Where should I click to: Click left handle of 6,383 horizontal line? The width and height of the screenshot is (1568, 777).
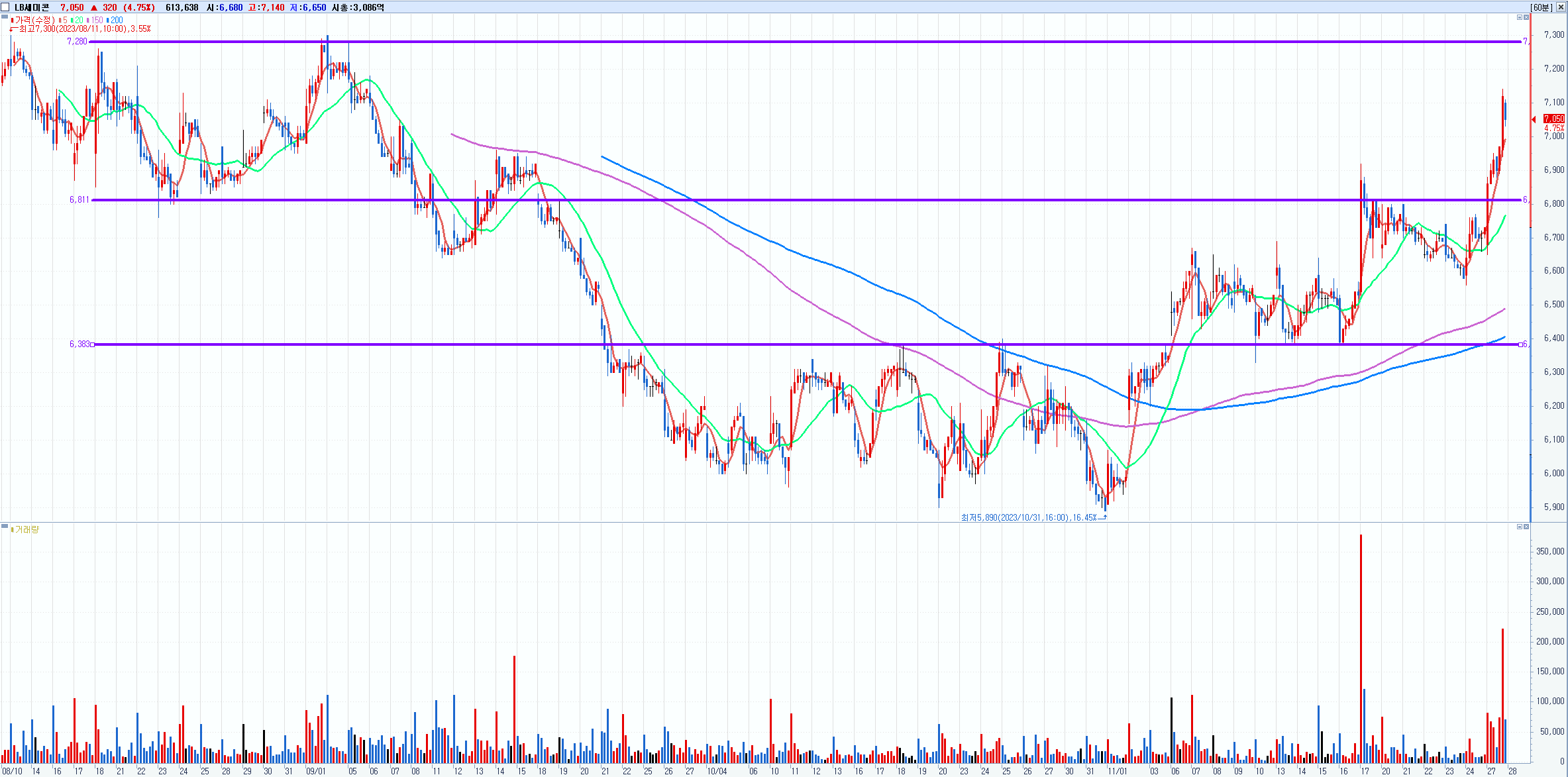point(93,344)
